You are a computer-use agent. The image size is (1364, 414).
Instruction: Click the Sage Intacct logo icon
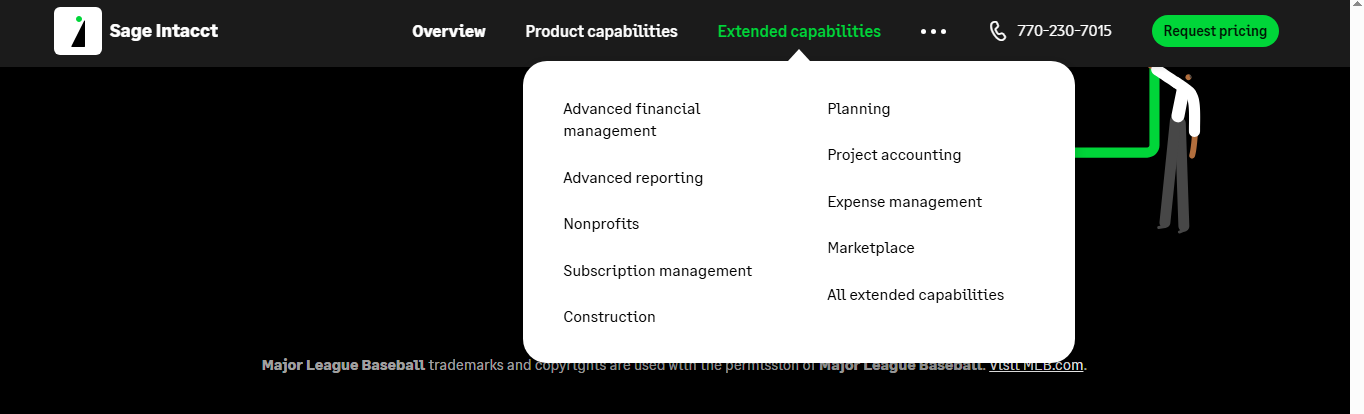pyautogui.click(x=78, y=31)
